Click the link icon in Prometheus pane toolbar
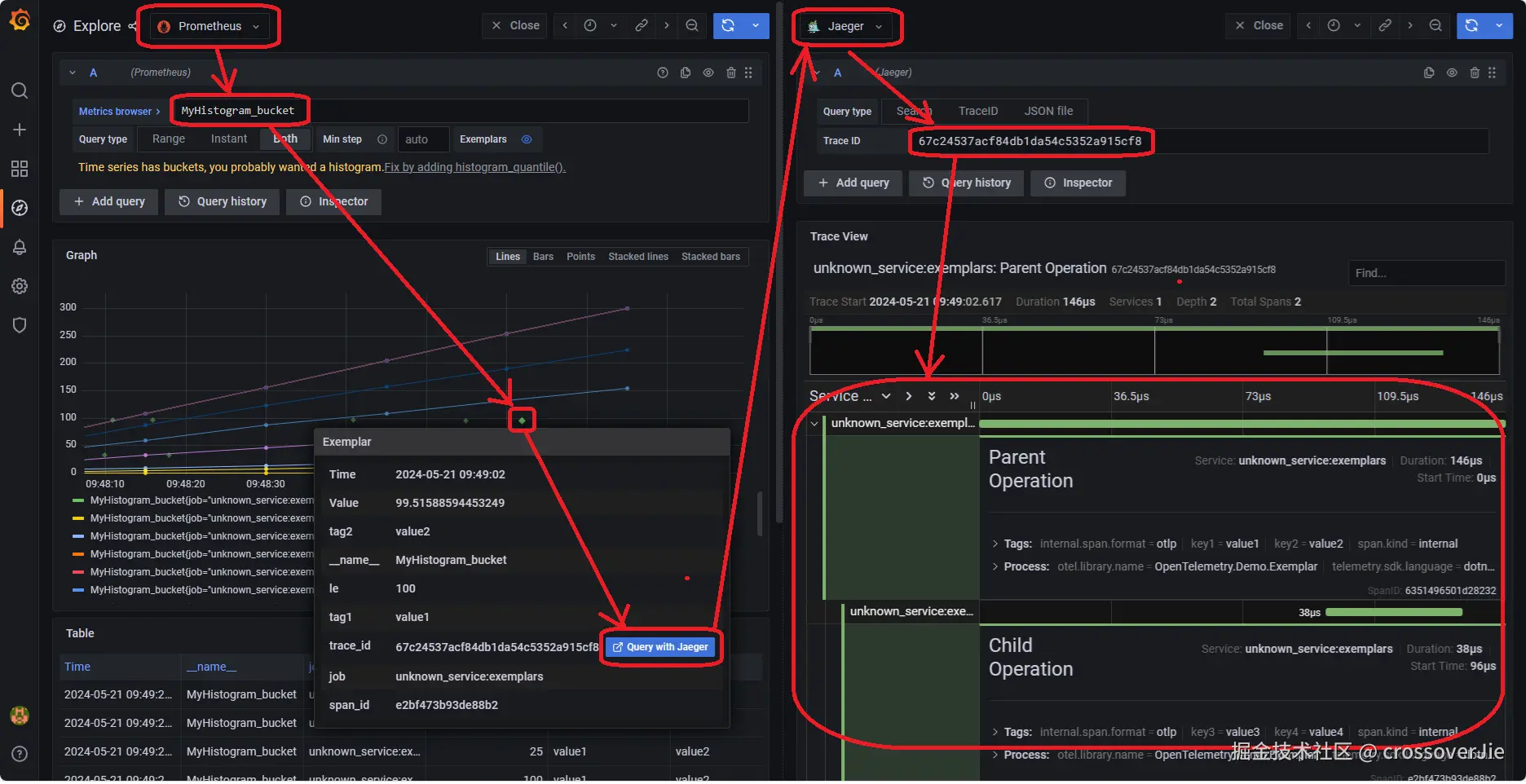The width and height of the screenshot is (1526, 784). coord(642,26)
